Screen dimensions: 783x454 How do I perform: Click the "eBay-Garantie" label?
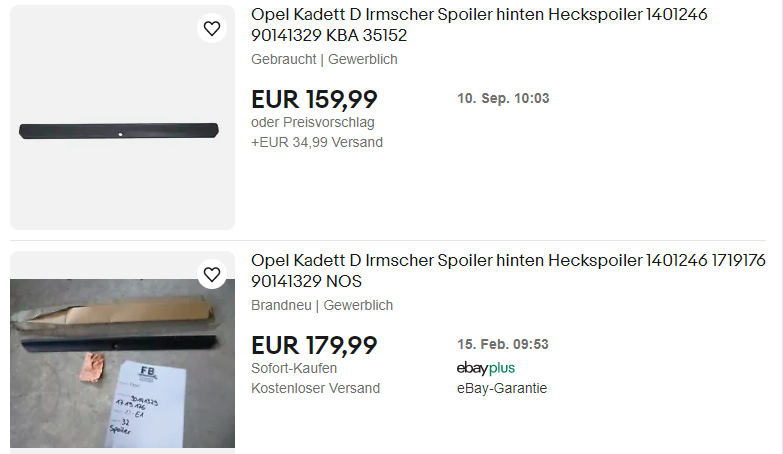501,388
